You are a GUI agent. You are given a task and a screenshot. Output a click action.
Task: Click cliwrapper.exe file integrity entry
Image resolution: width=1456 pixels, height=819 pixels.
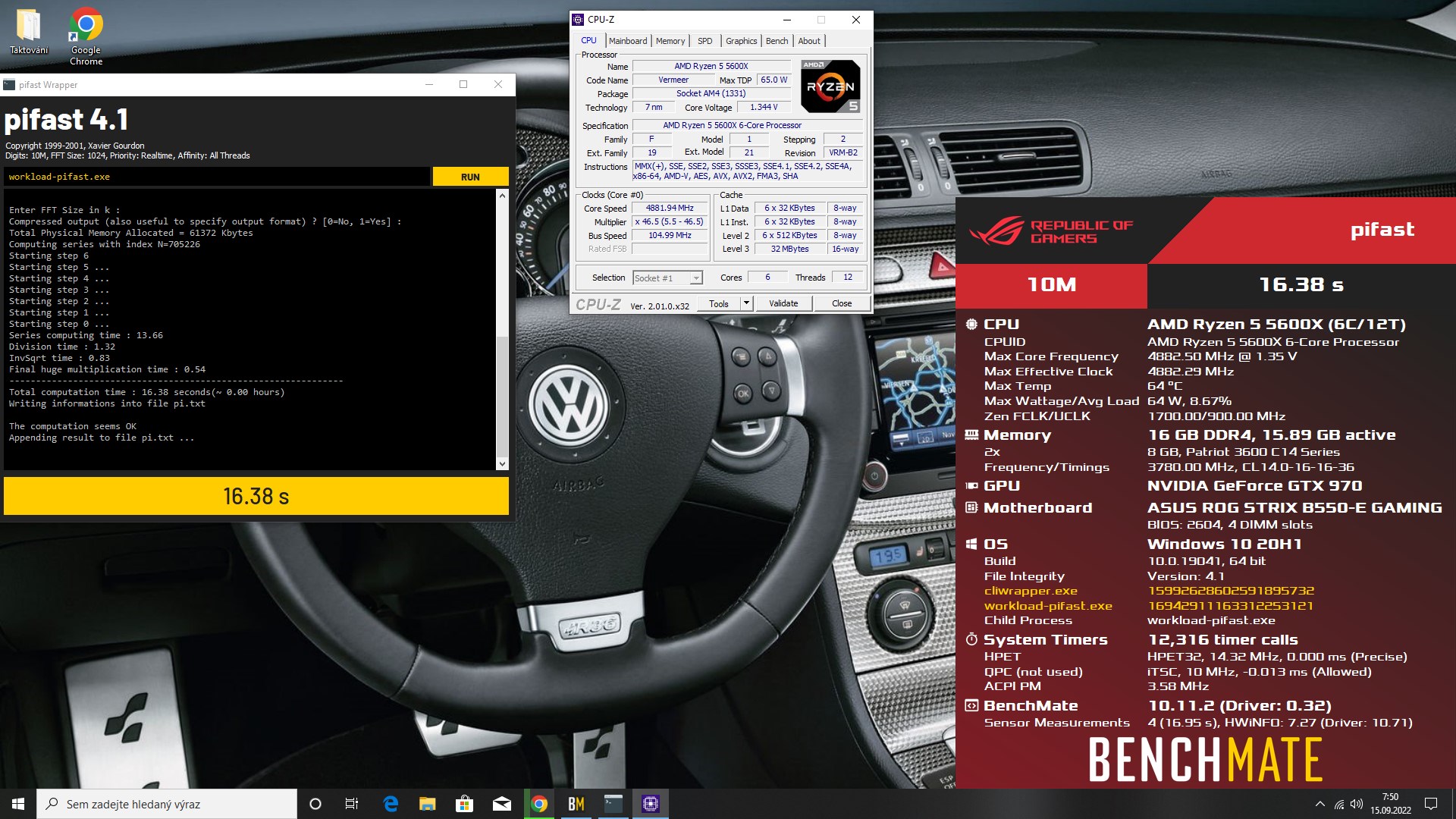click(1030, 591)
